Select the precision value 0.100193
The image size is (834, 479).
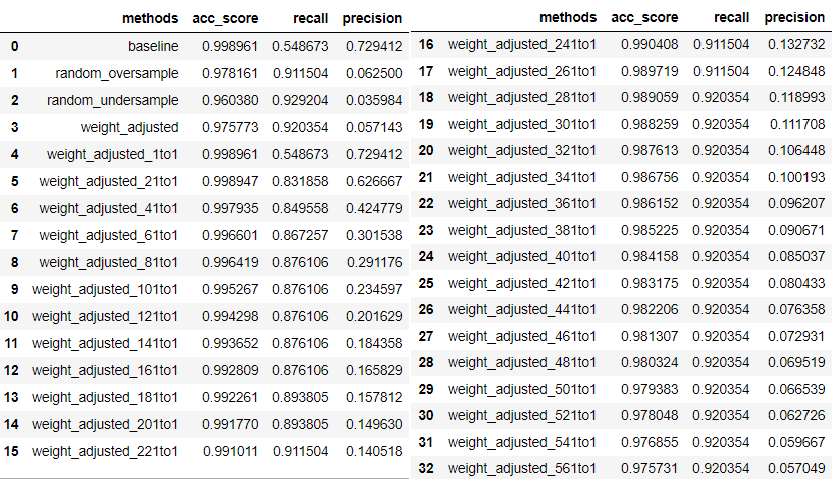tap(796, 178)
